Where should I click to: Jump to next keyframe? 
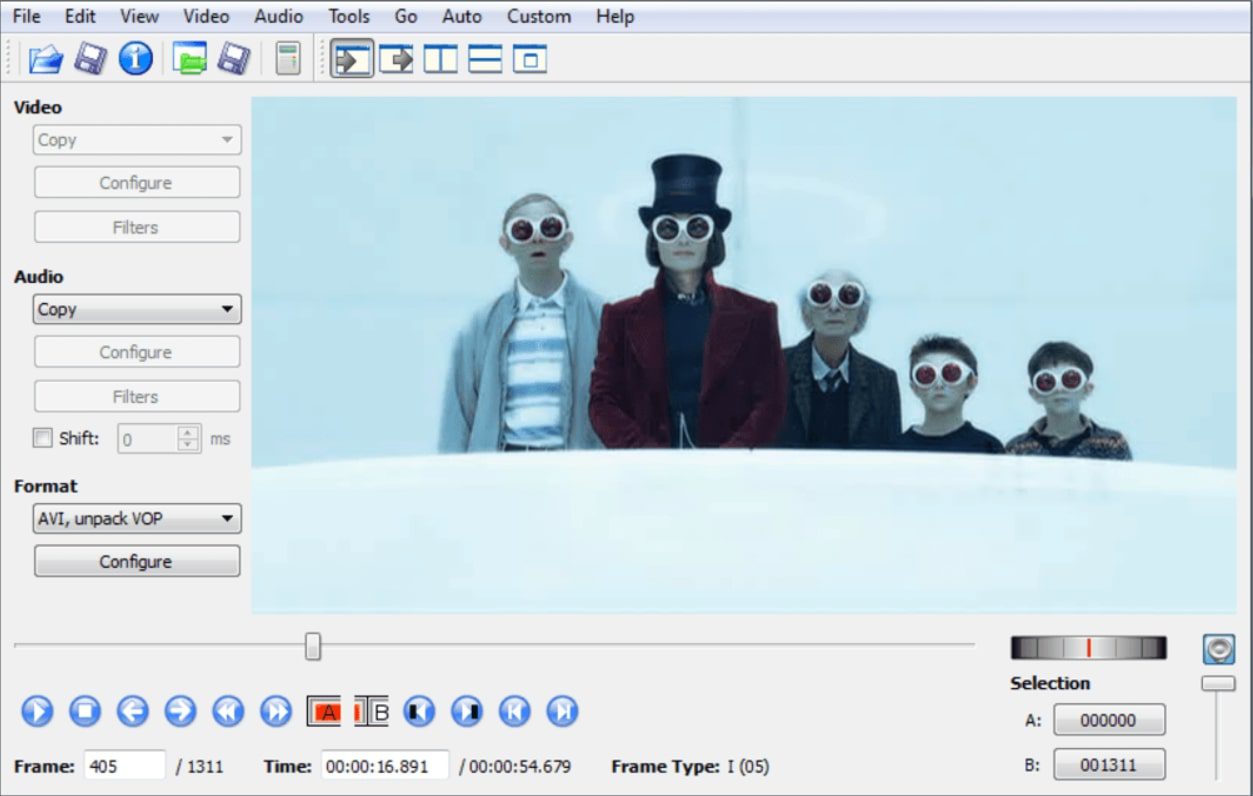[x=276, y=712]
